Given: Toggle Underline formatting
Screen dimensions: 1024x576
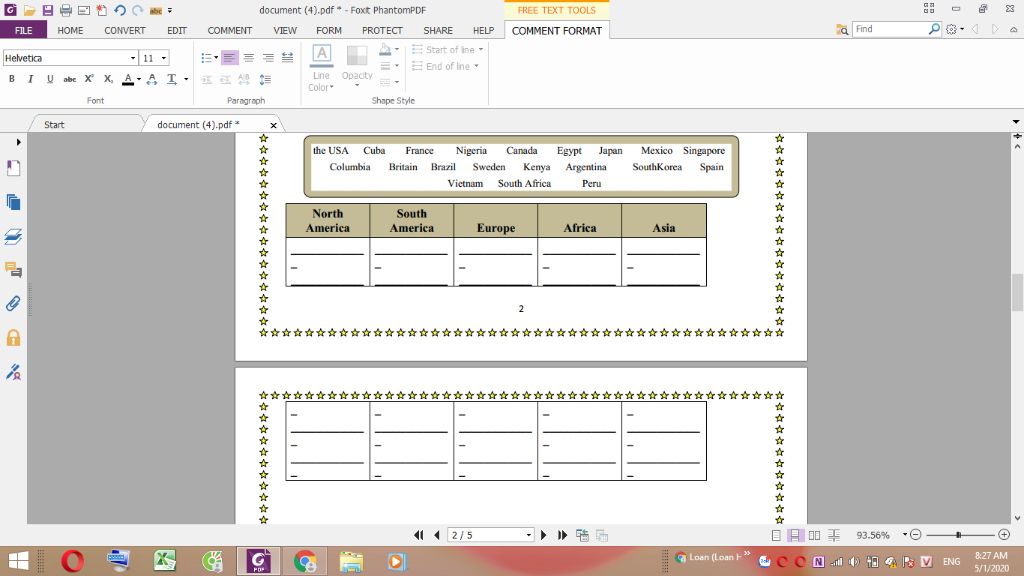Looking at the screenshot, I should tap(50, 79).
